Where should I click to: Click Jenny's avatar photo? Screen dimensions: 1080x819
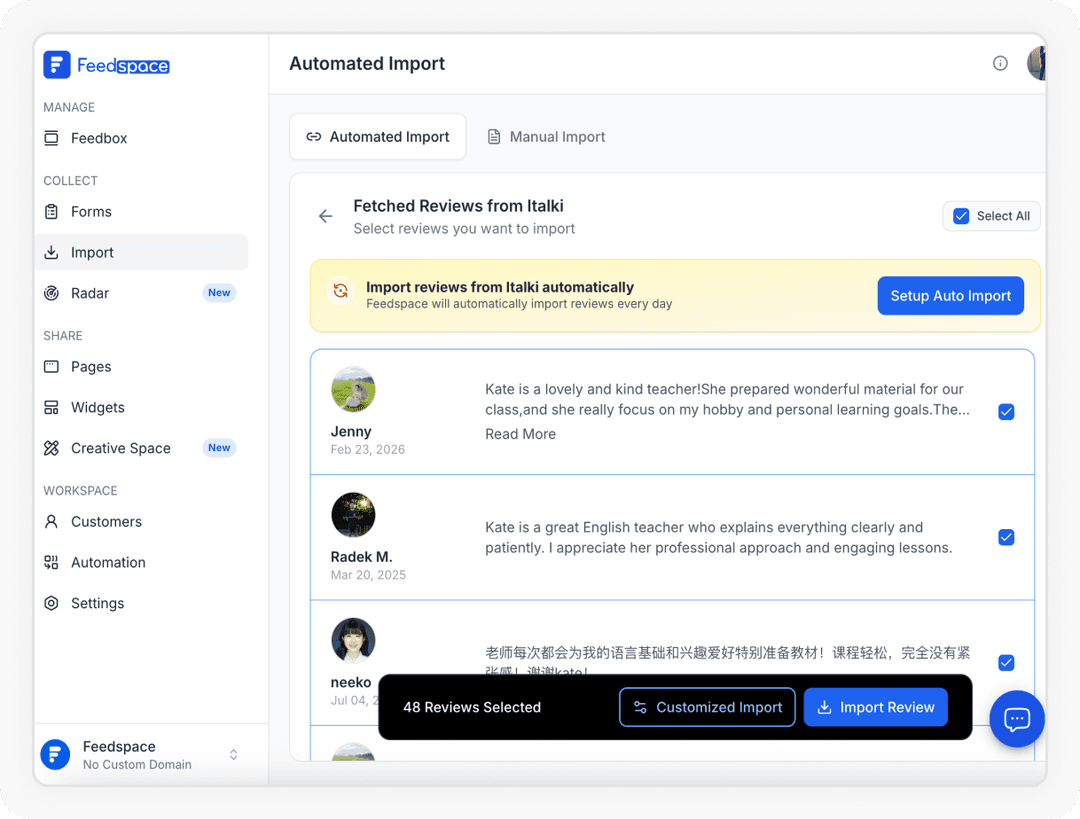pyautogui.click(x=353, y=389)
